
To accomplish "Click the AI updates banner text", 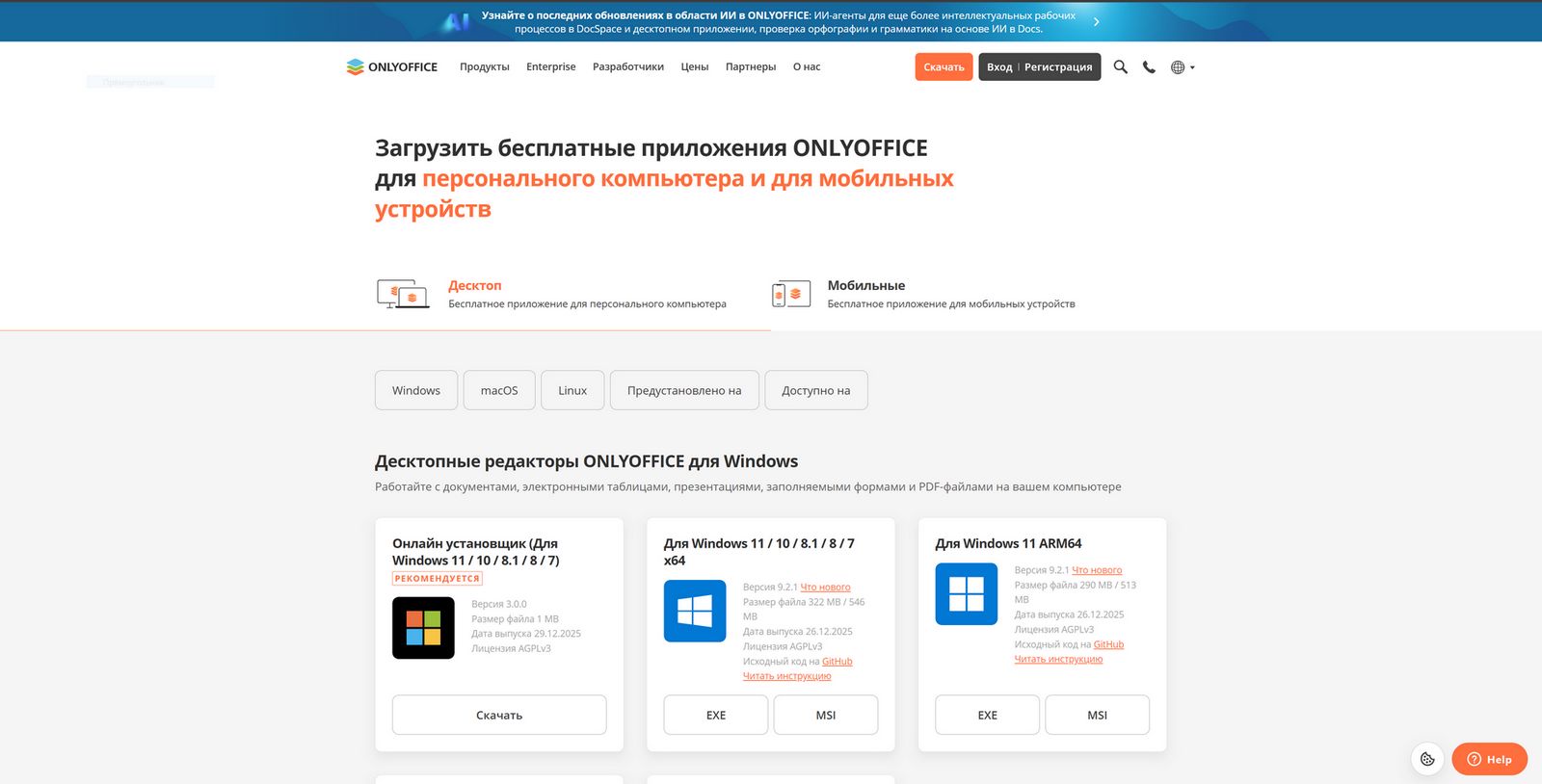I will click(779, 21).
